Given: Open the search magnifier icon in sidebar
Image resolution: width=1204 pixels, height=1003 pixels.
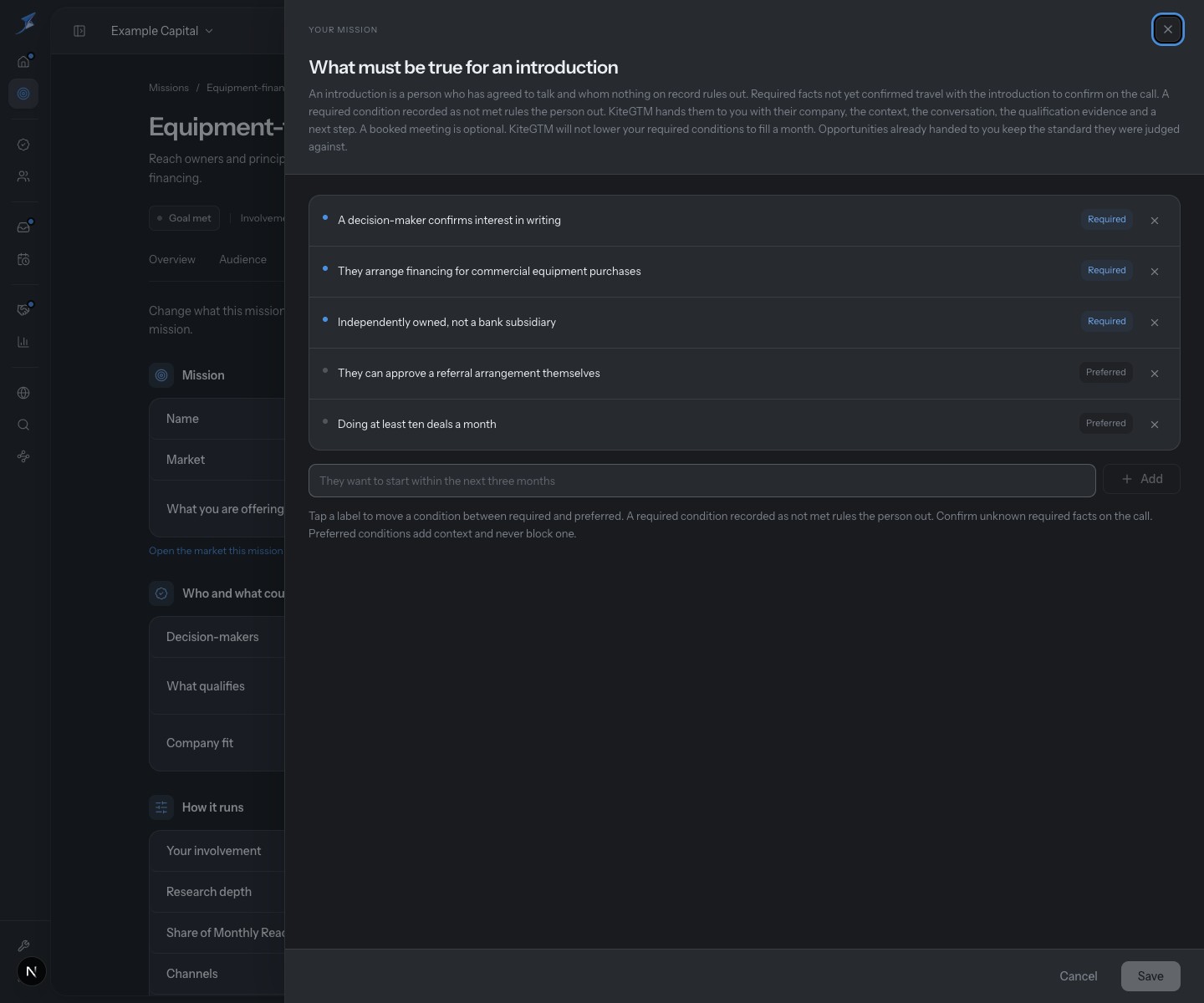Looking at the screenshot, I should click(23, 425).
